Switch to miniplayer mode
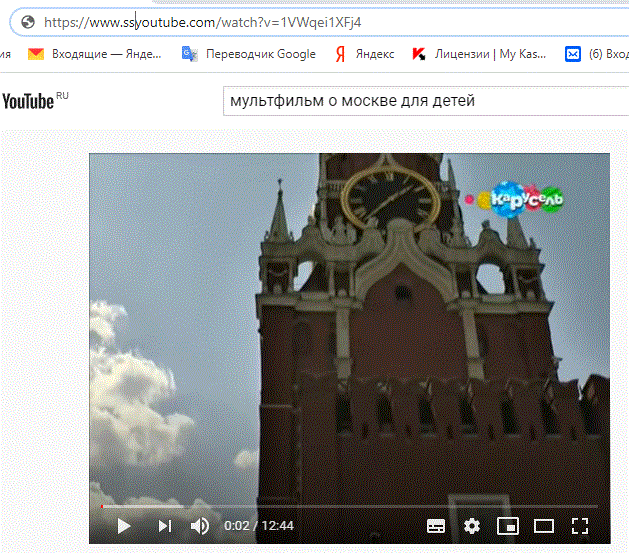Image resolution: width=629 pixels, height=553 pixels. (x=507, y=526)
